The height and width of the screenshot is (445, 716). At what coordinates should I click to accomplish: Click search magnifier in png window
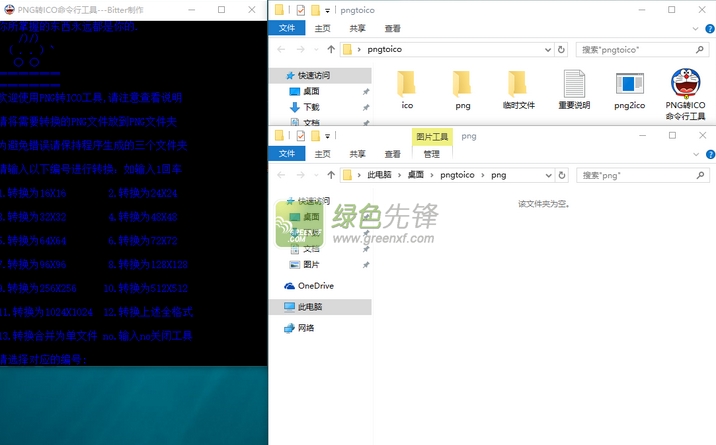click(x=700, y=175)
